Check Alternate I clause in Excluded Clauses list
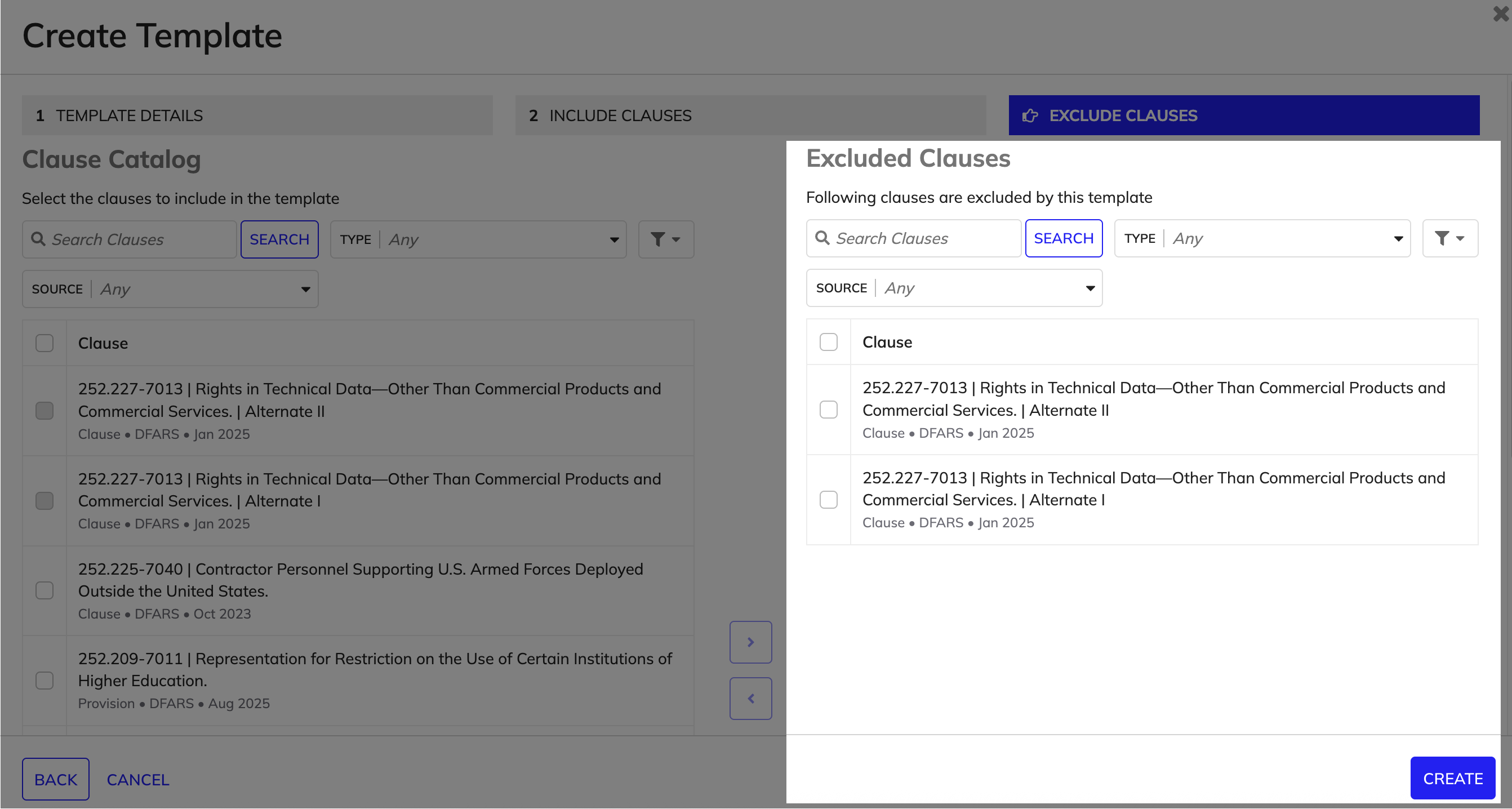Image resolution: width=1512 pixels, height=809 pixels. [828, 500]
